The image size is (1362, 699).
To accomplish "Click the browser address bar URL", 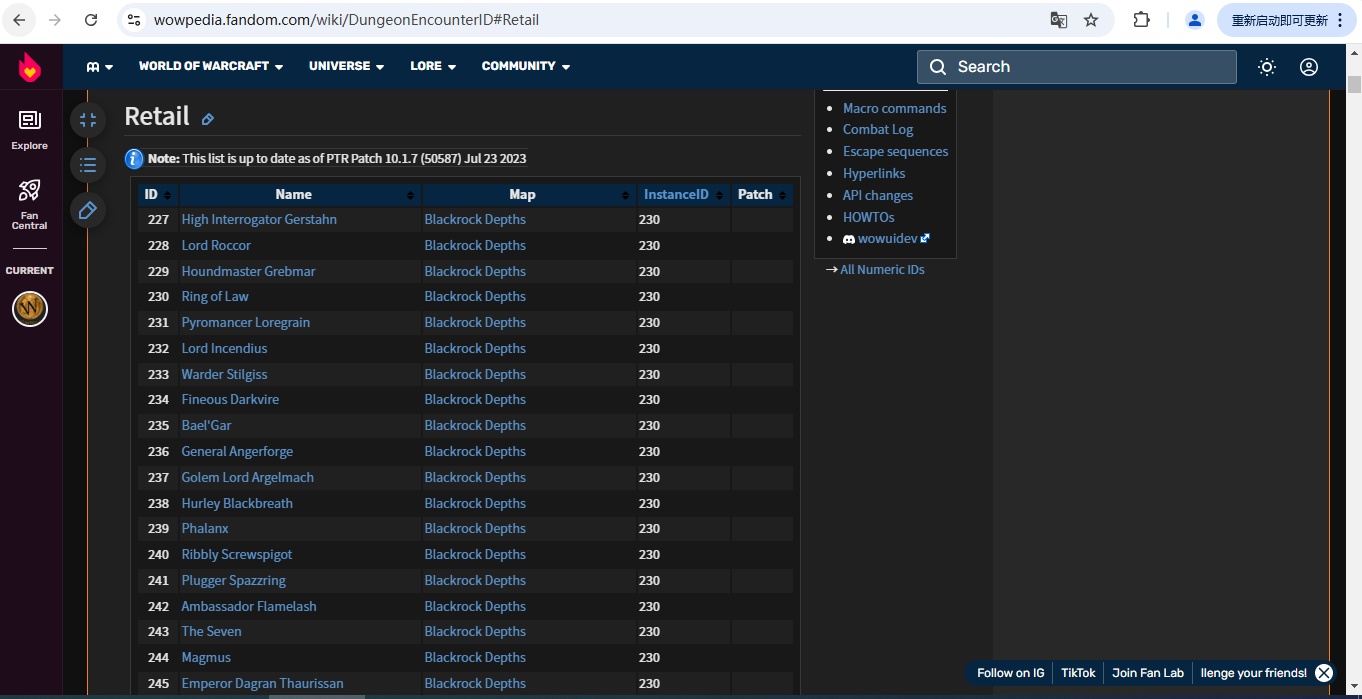I will (346, 20).
